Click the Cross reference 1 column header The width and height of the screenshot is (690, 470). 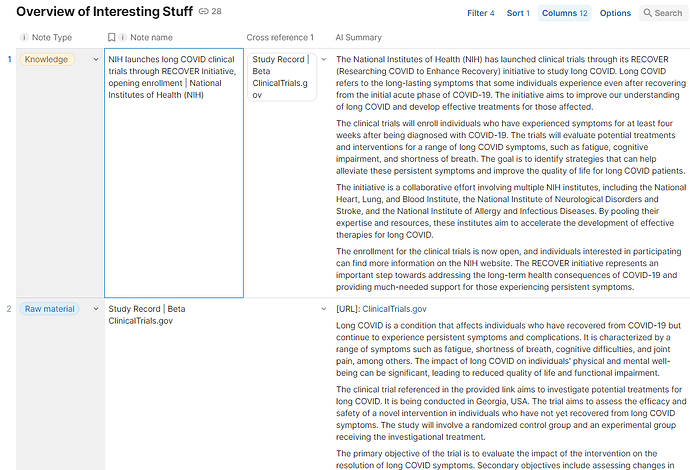pos(280,37)
